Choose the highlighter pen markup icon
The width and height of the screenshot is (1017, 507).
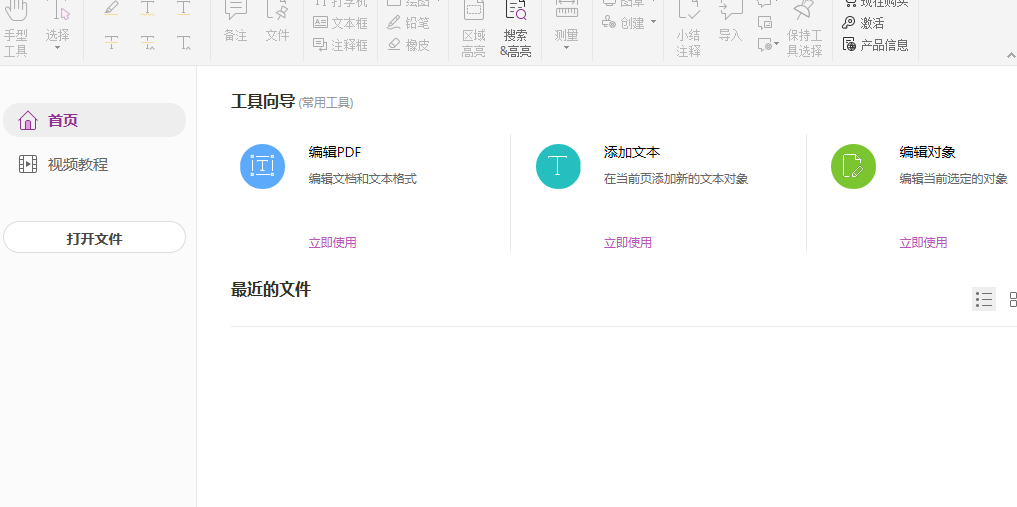(112, 8)
